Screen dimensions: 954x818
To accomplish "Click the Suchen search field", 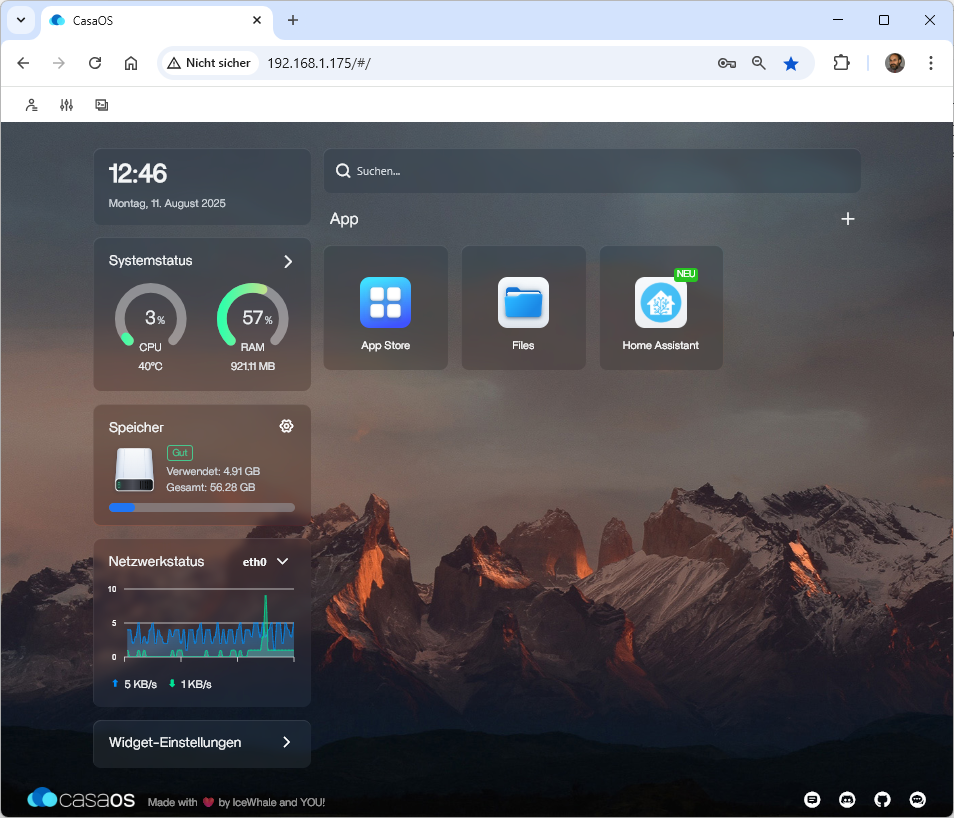I will (592, 171).
